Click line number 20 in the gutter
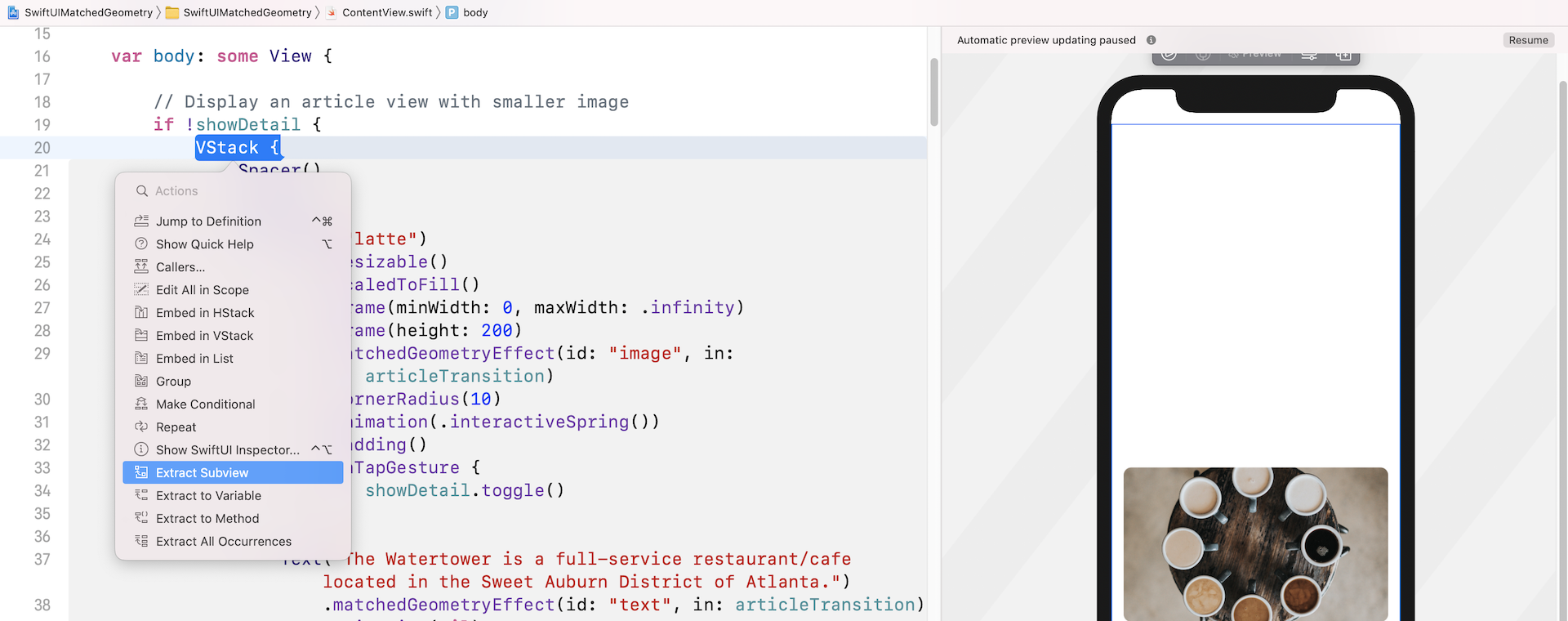1568x621 pixels. tap(42, 148)
